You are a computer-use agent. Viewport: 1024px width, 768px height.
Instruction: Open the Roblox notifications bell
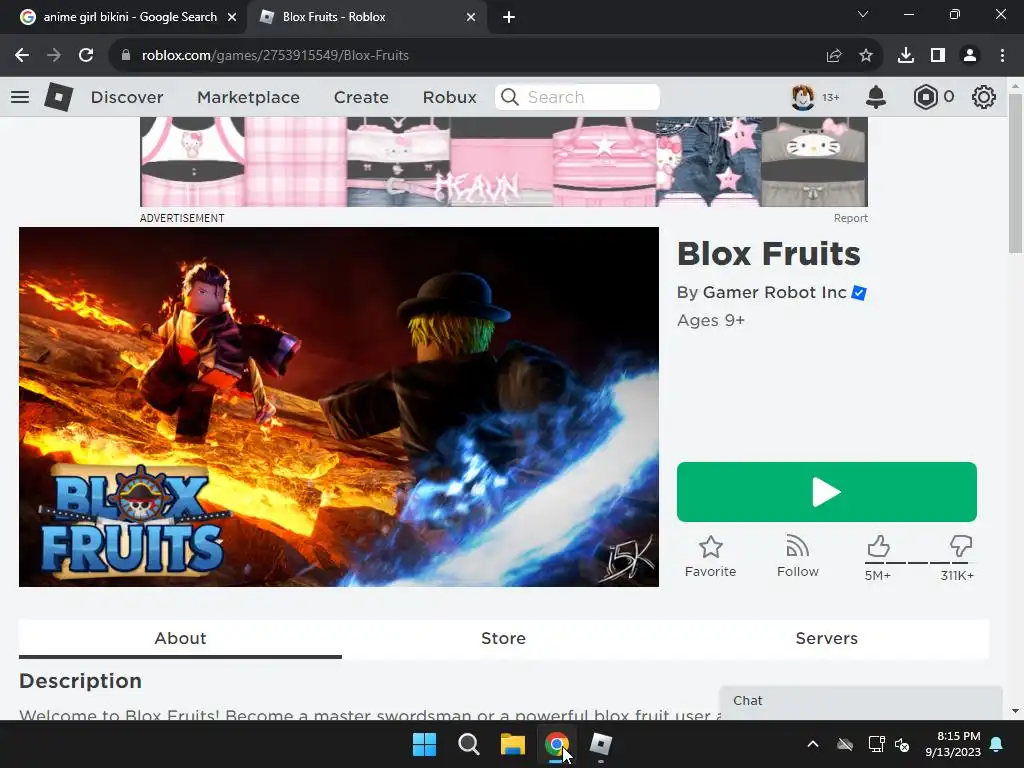point(876,97)
